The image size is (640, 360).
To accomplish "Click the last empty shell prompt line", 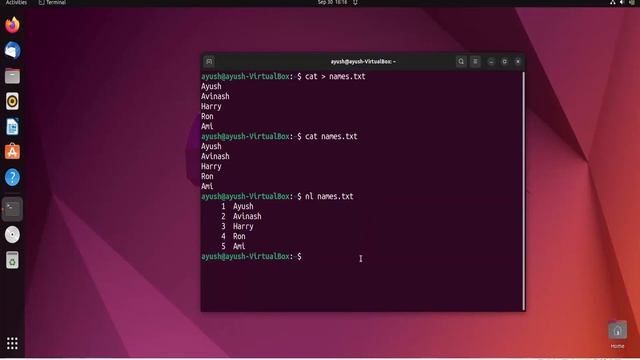I will coord(251,256).
